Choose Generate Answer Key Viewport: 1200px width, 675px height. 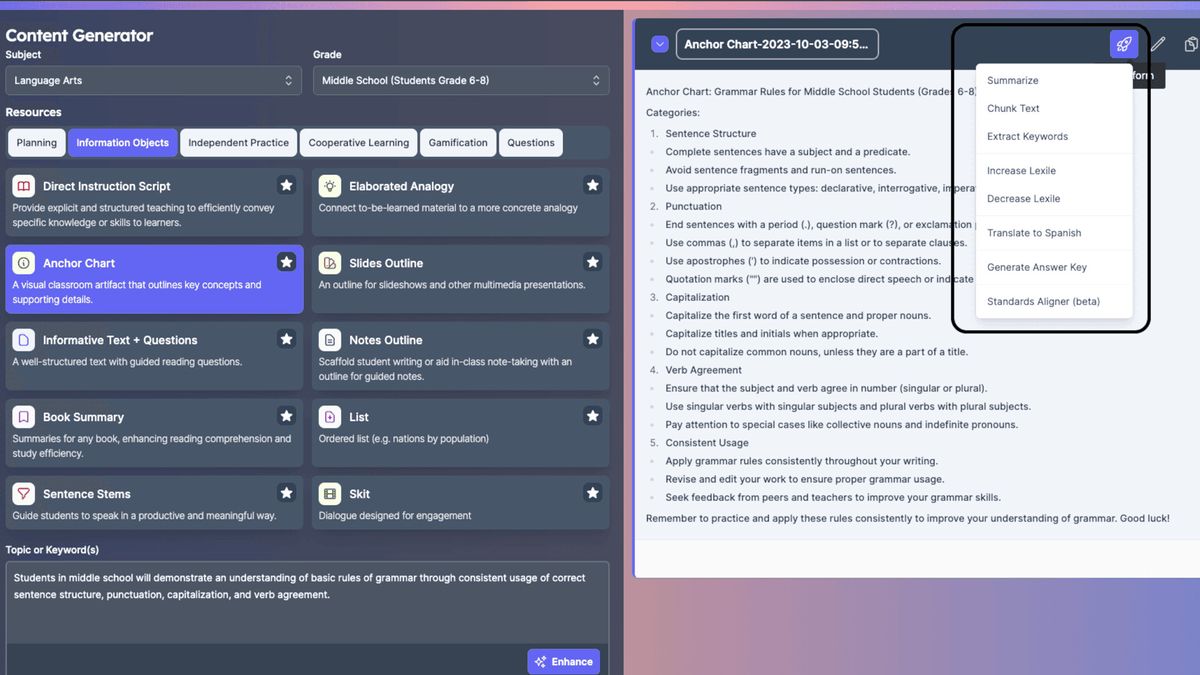tap(1038, 267)
